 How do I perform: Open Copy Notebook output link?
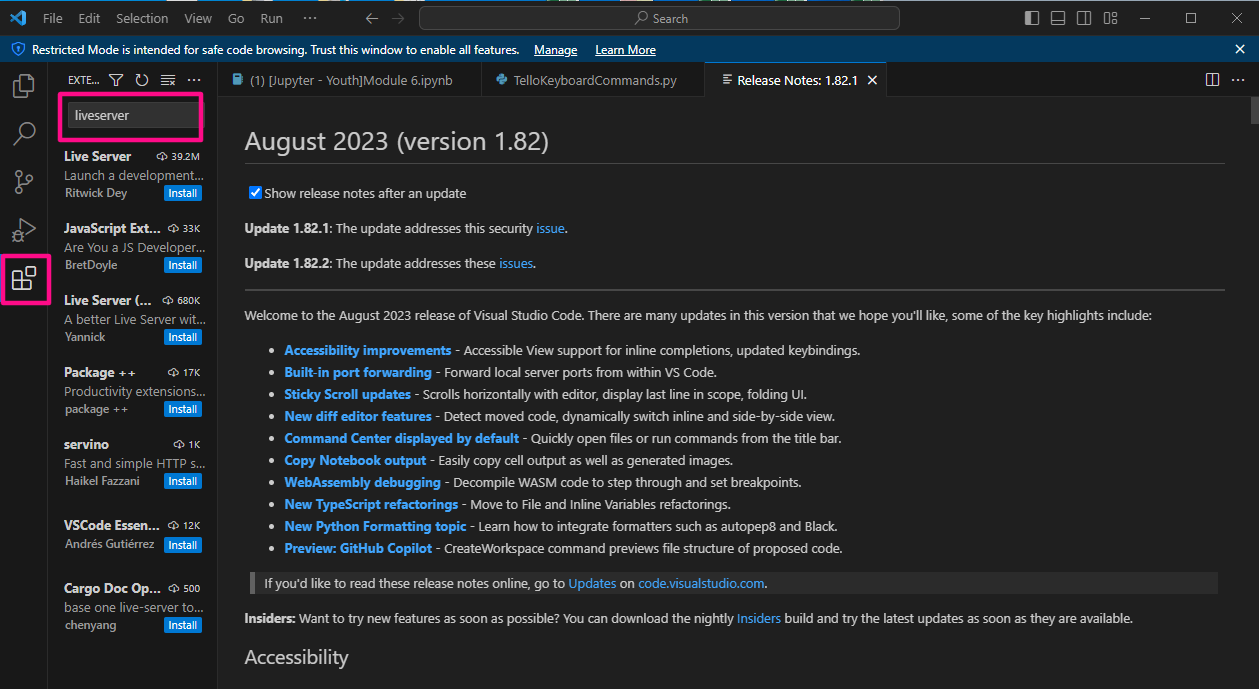pos(355,460)
